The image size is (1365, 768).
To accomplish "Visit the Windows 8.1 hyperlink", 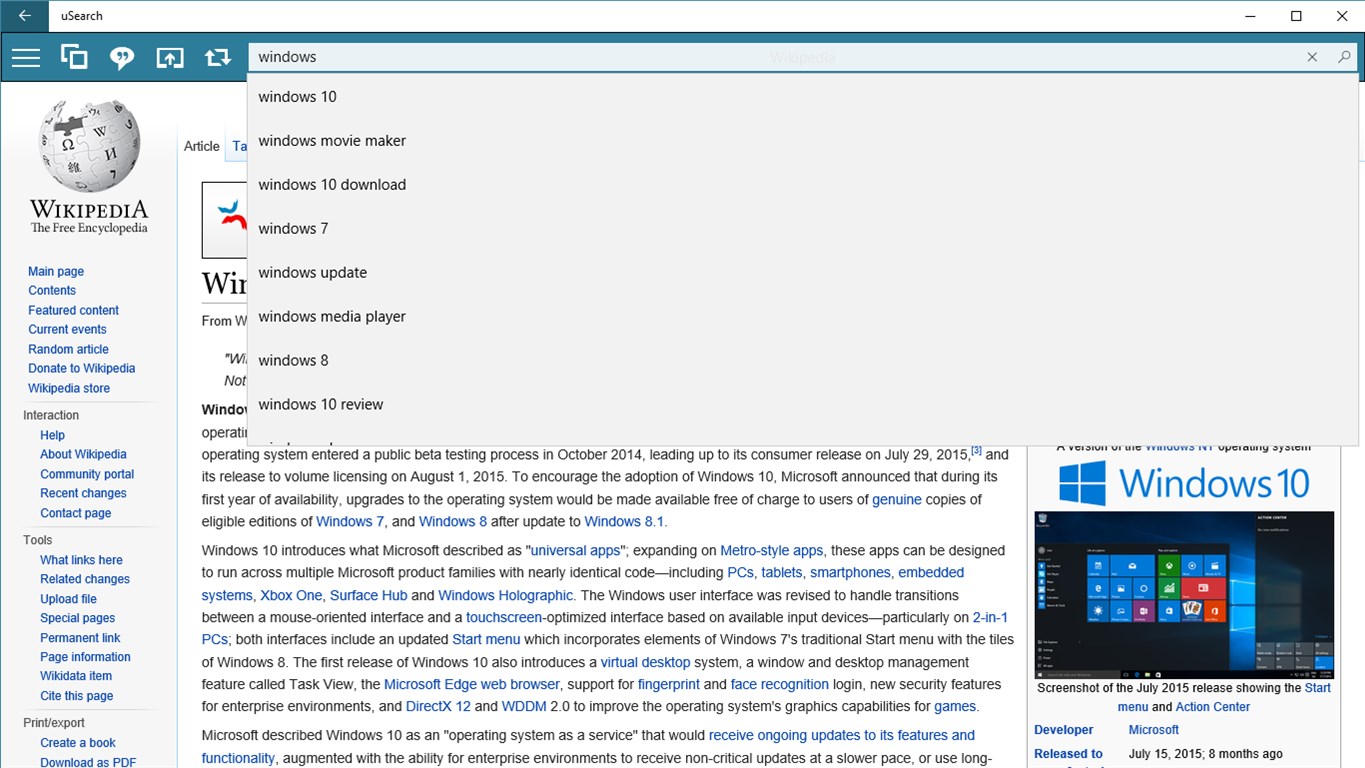I will 623,521.
